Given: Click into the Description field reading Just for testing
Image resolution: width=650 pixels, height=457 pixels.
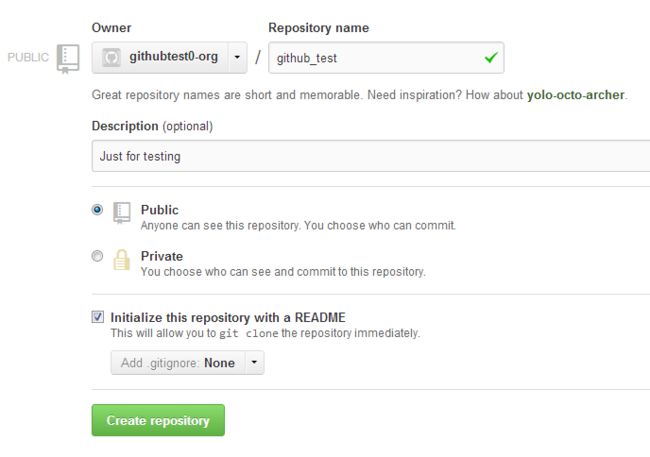Looking at the screenshot, I should pyautogui.click(x=371, y=156).
